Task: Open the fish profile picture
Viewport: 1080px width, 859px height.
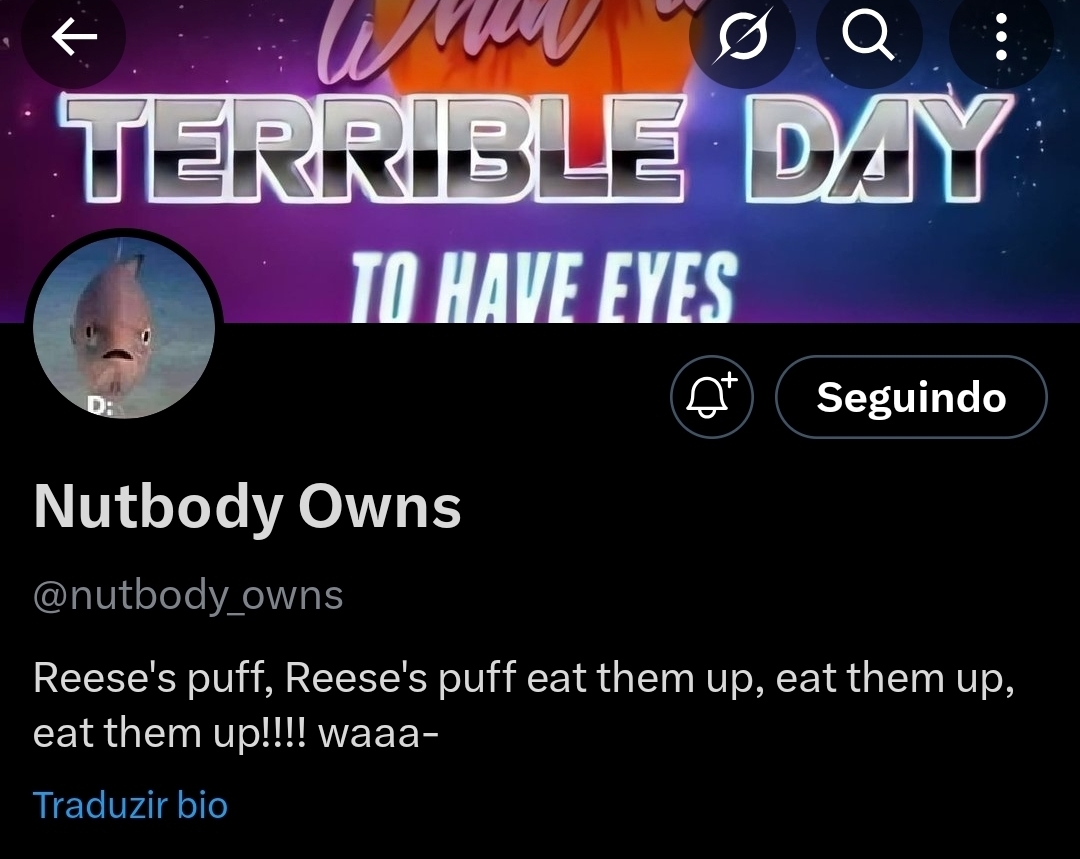Action: coord(124,328)
